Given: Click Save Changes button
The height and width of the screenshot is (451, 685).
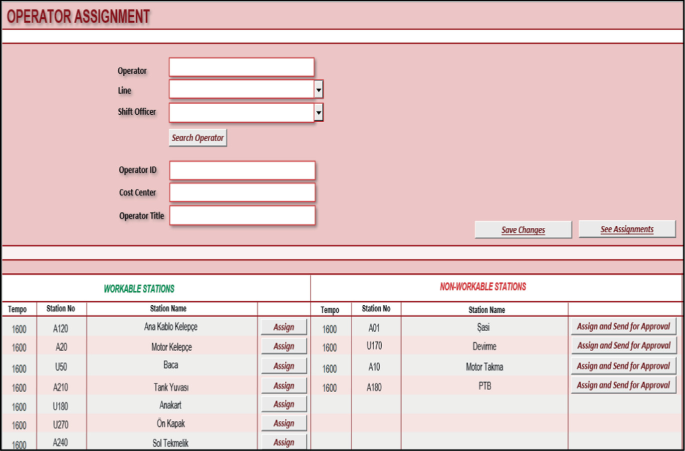Looking at the screenshot, I should [x=523, y=230].
